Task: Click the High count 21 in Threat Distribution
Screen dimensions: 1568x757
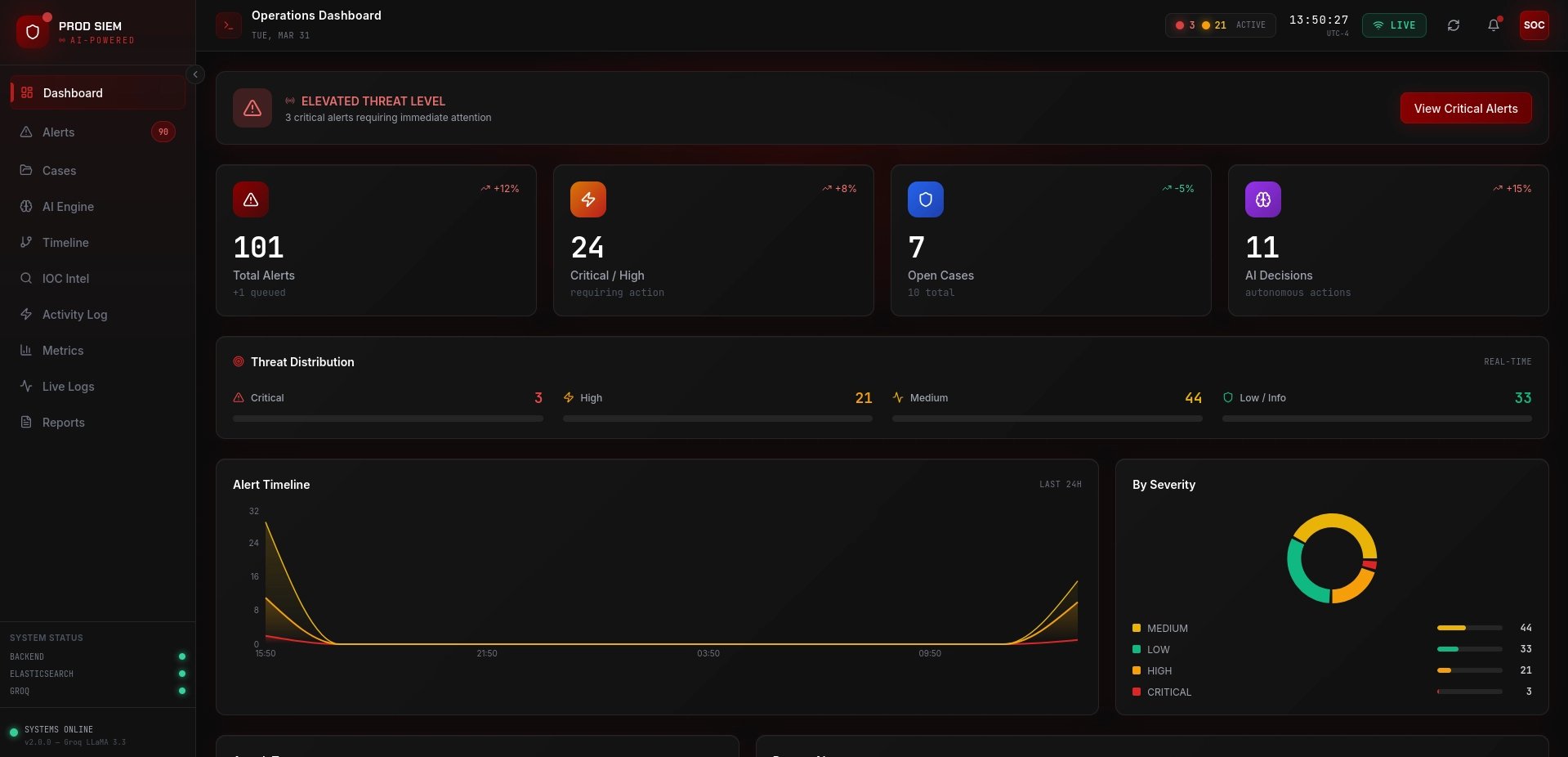Action: [864, 398]
